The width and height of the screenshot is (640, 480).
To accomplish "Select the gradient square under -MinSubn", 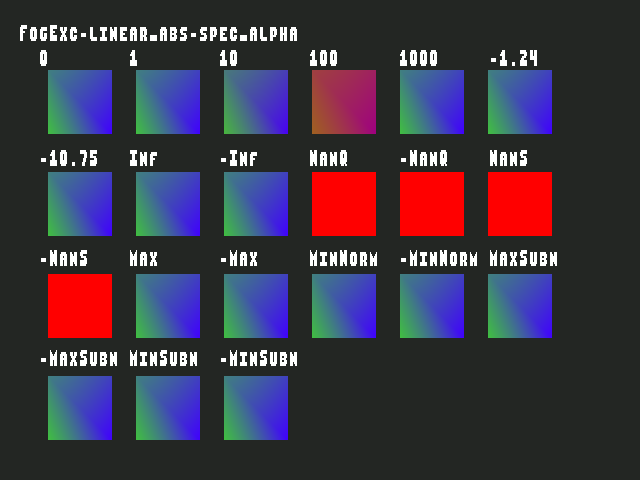I will click(x=256, y=408).
